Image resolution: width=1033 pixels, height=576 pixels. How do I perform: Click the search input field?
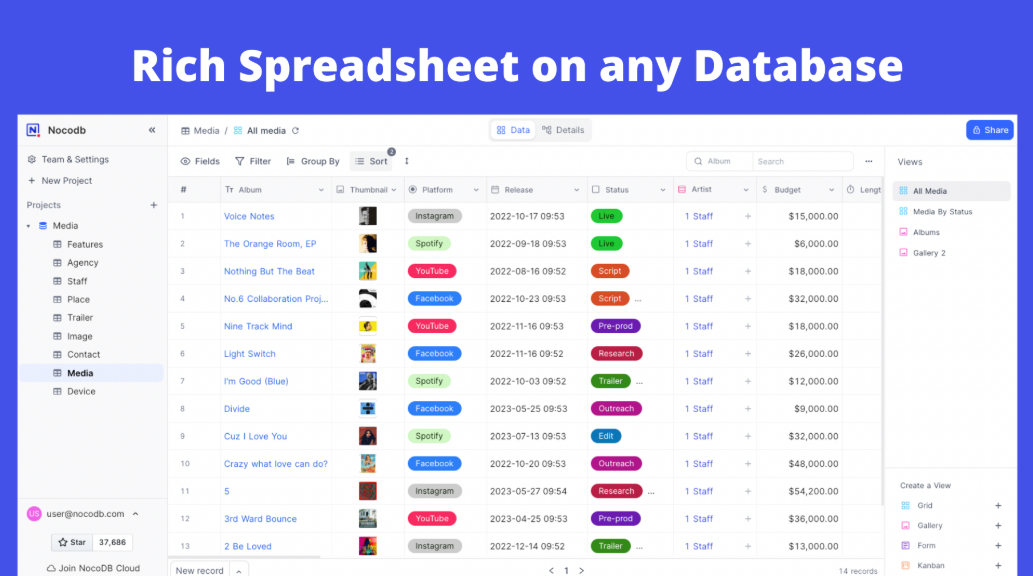[802, 161]
